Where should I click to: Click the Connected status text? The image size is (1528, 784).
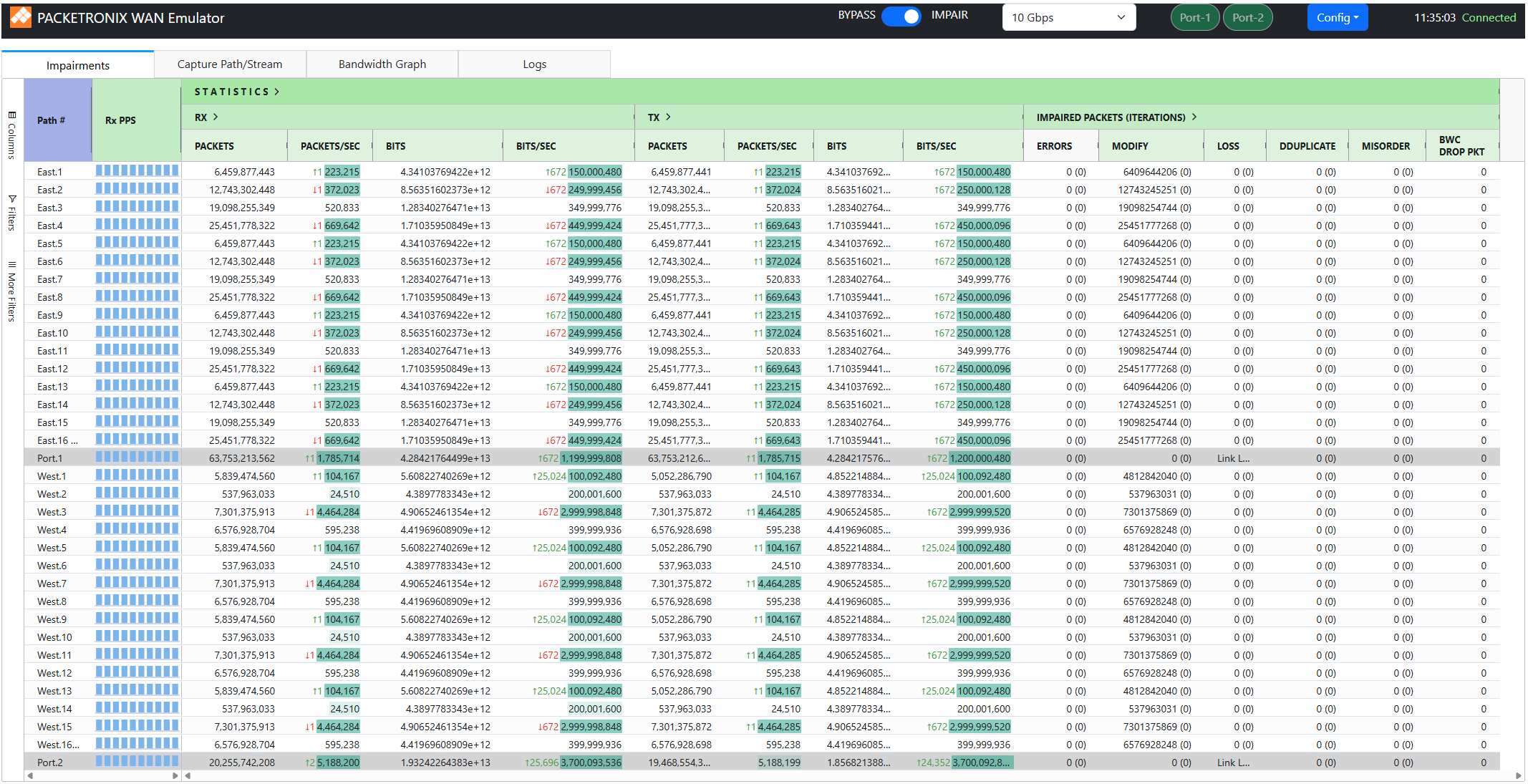point(1489,18)
